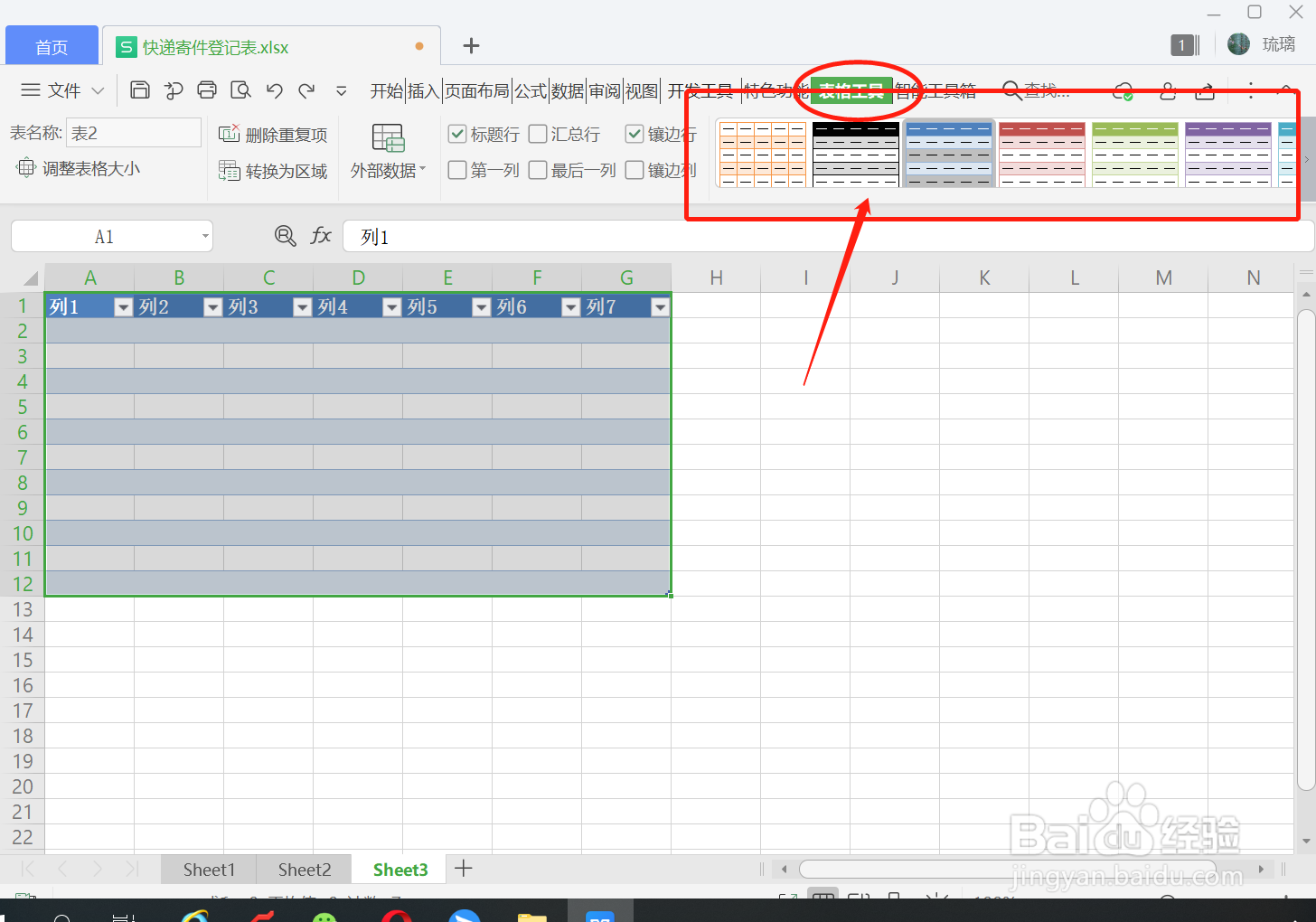Open the 数据 (Data) ribbon tab

(x=568, y=90)
